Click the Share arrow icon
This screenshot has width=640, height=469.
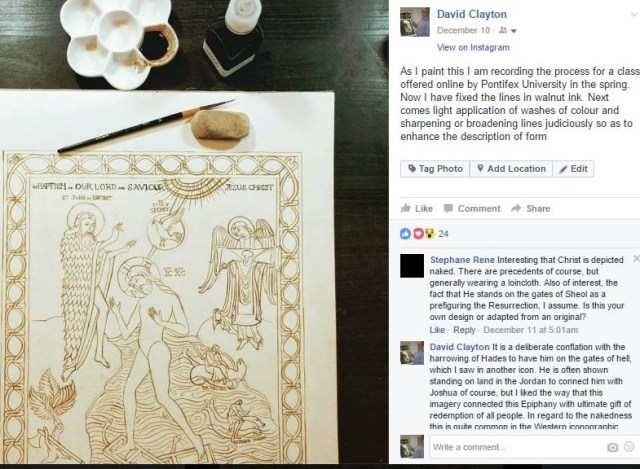click(516, 209)
